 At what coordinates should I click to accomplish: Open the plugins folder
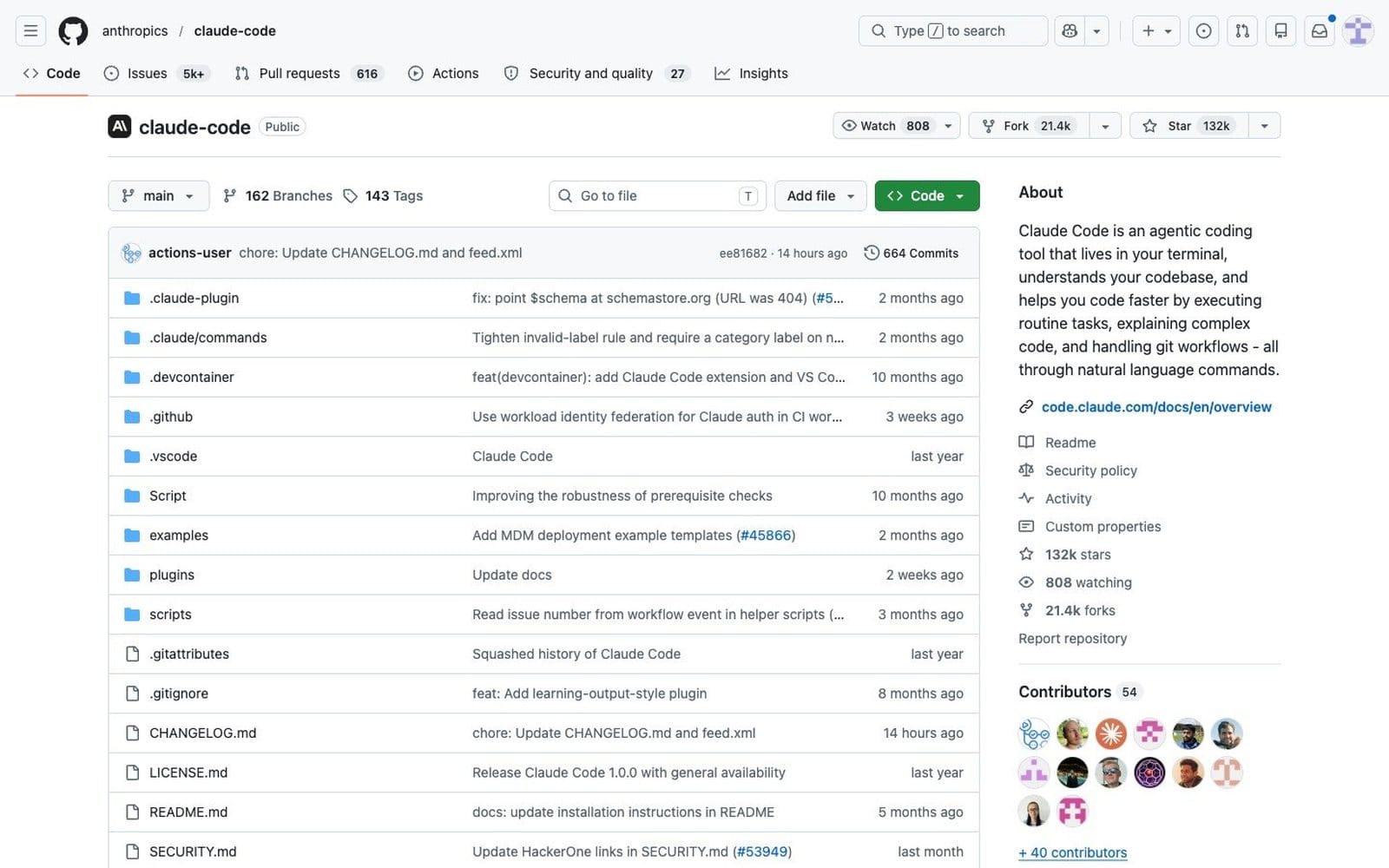(172, 575)
